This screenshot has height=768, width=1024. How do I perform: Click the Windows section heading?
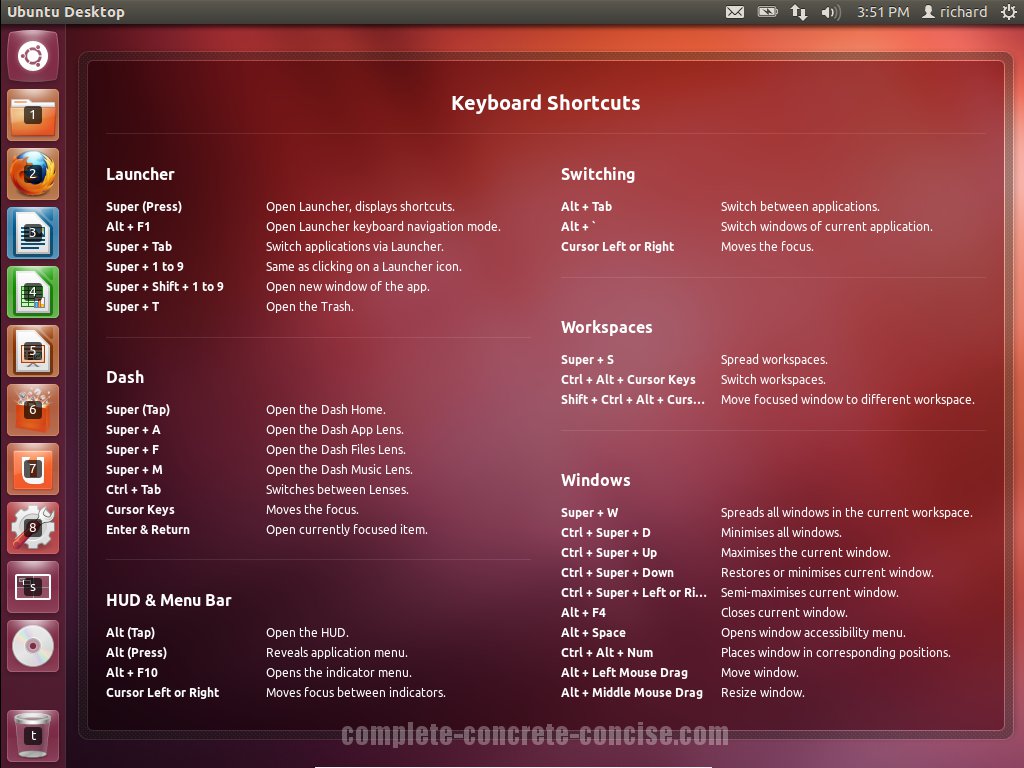tap(596, 480)
